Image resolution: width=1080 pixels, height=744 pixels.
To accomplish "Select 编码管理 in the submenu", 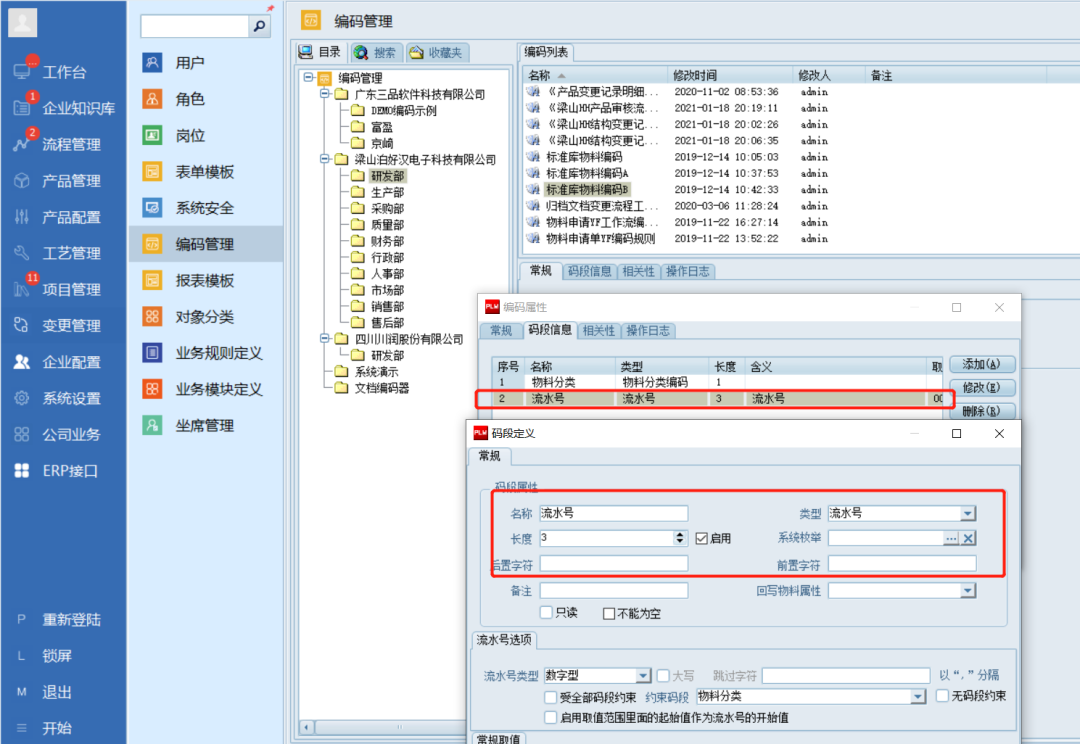I will tap(205, 244).
